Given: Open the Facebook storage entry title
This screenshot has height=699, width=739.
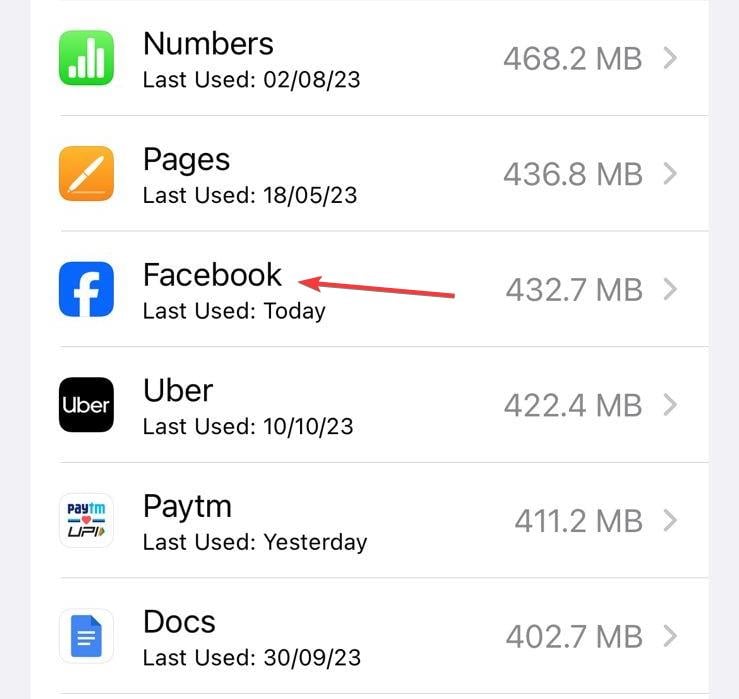Looking at the screenshot, I should 212,275.
